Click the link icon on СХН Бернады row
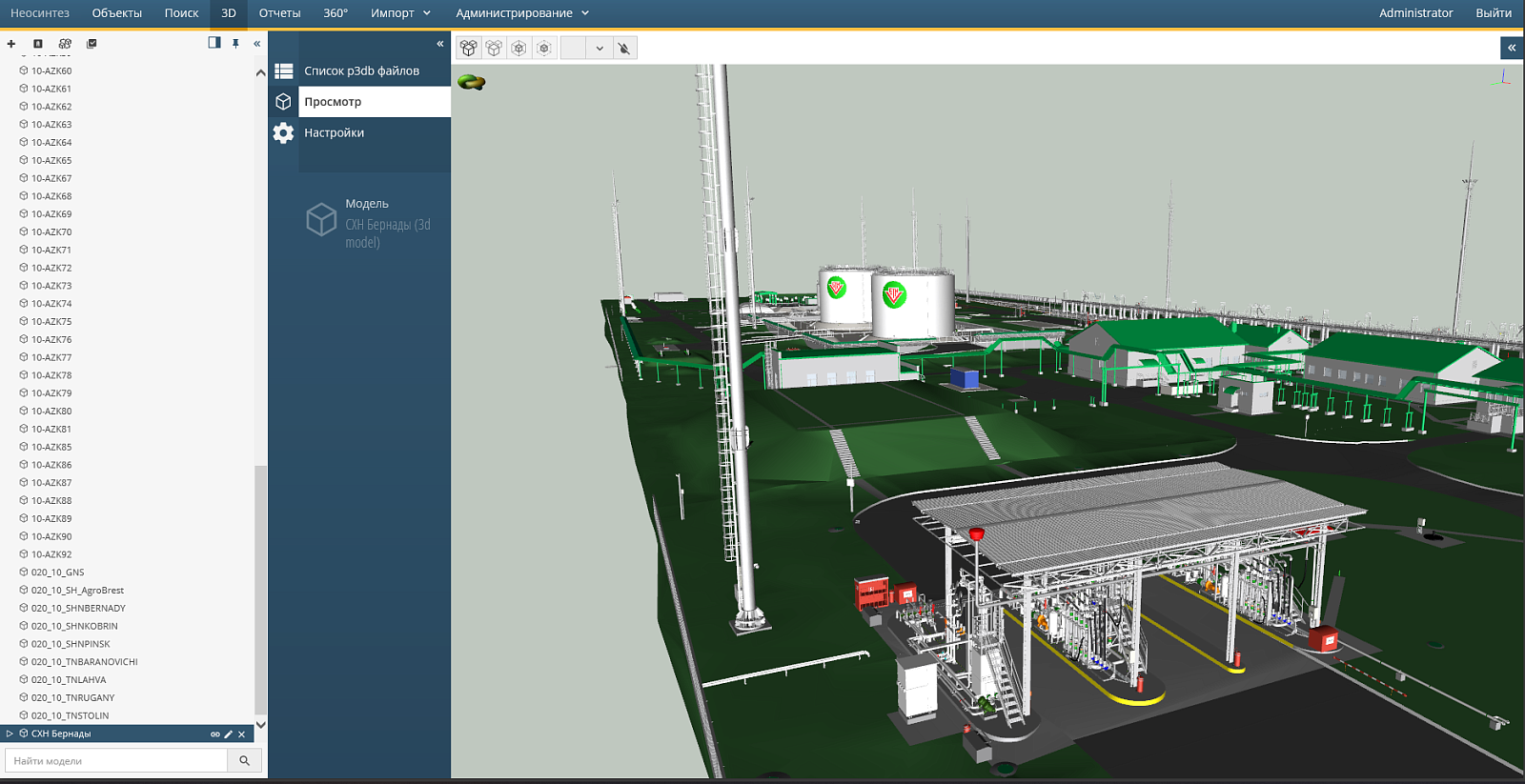This screenshot has width=1525, height=784. (215, 734)
